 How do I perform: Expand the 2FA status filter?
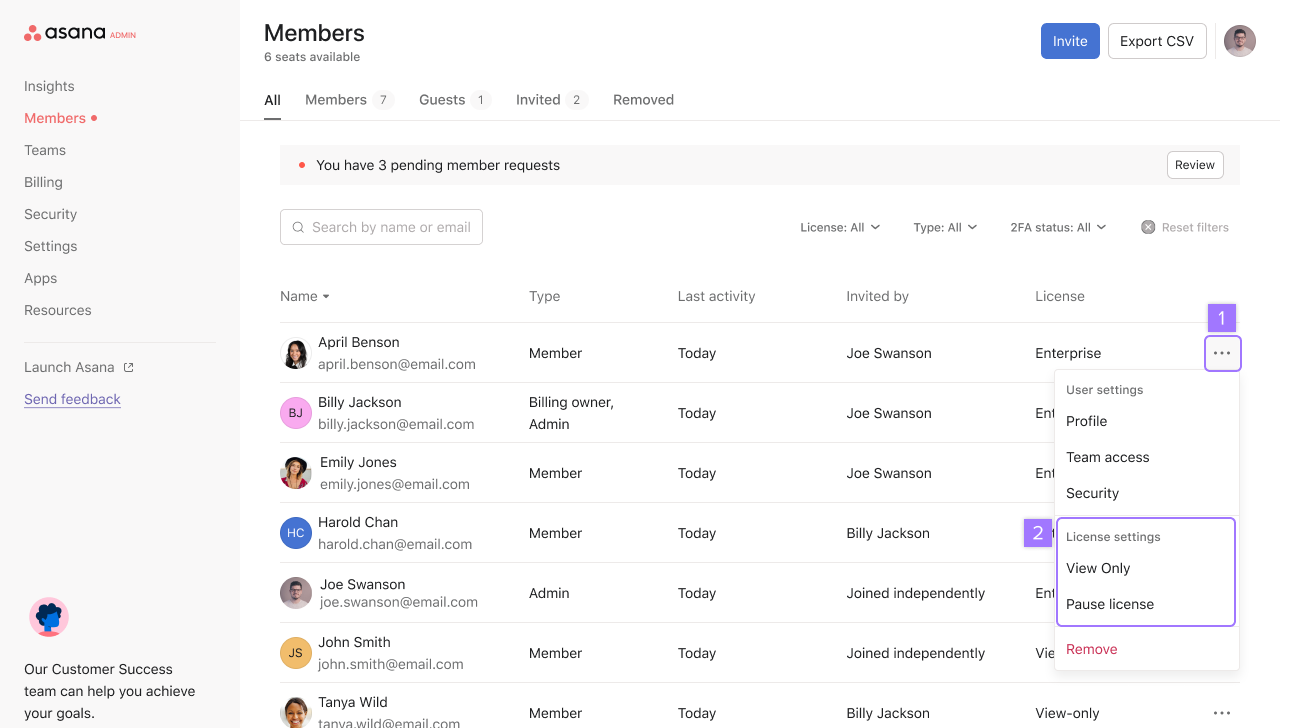coord(1057,227)
